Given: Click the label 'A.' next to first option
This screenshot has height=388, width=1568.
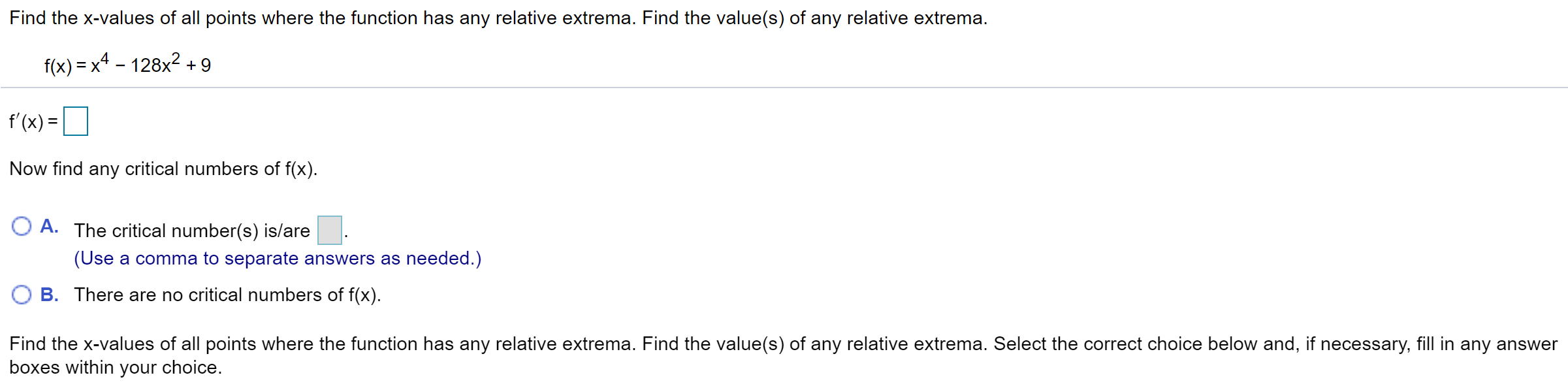Looking at the screenshot, I should coord(49,225).
